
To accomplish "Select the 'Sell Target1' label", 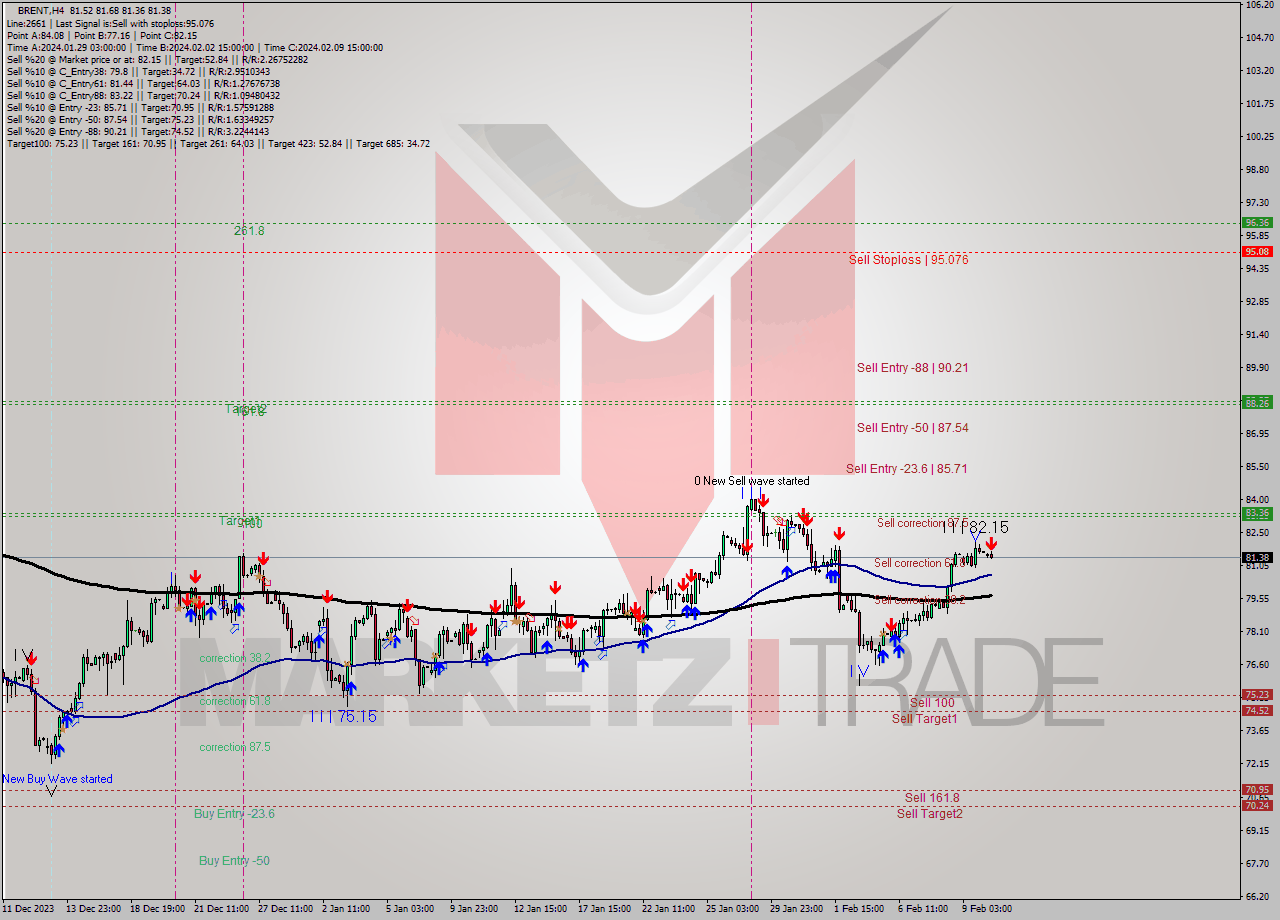I will click(924, 719).
